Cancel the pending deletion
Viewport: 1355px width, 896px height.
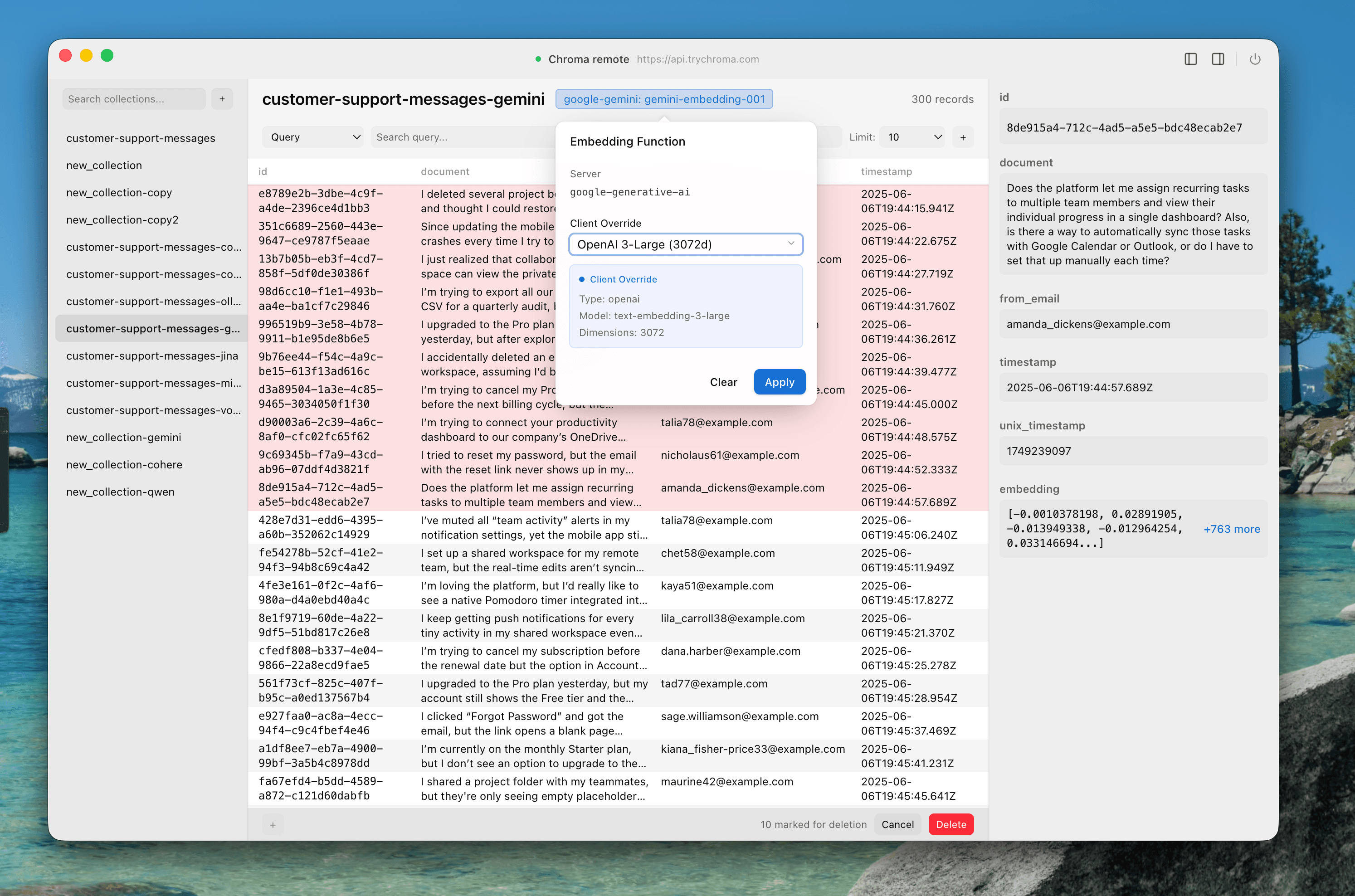pyautogui.click(x=897, y=824)
